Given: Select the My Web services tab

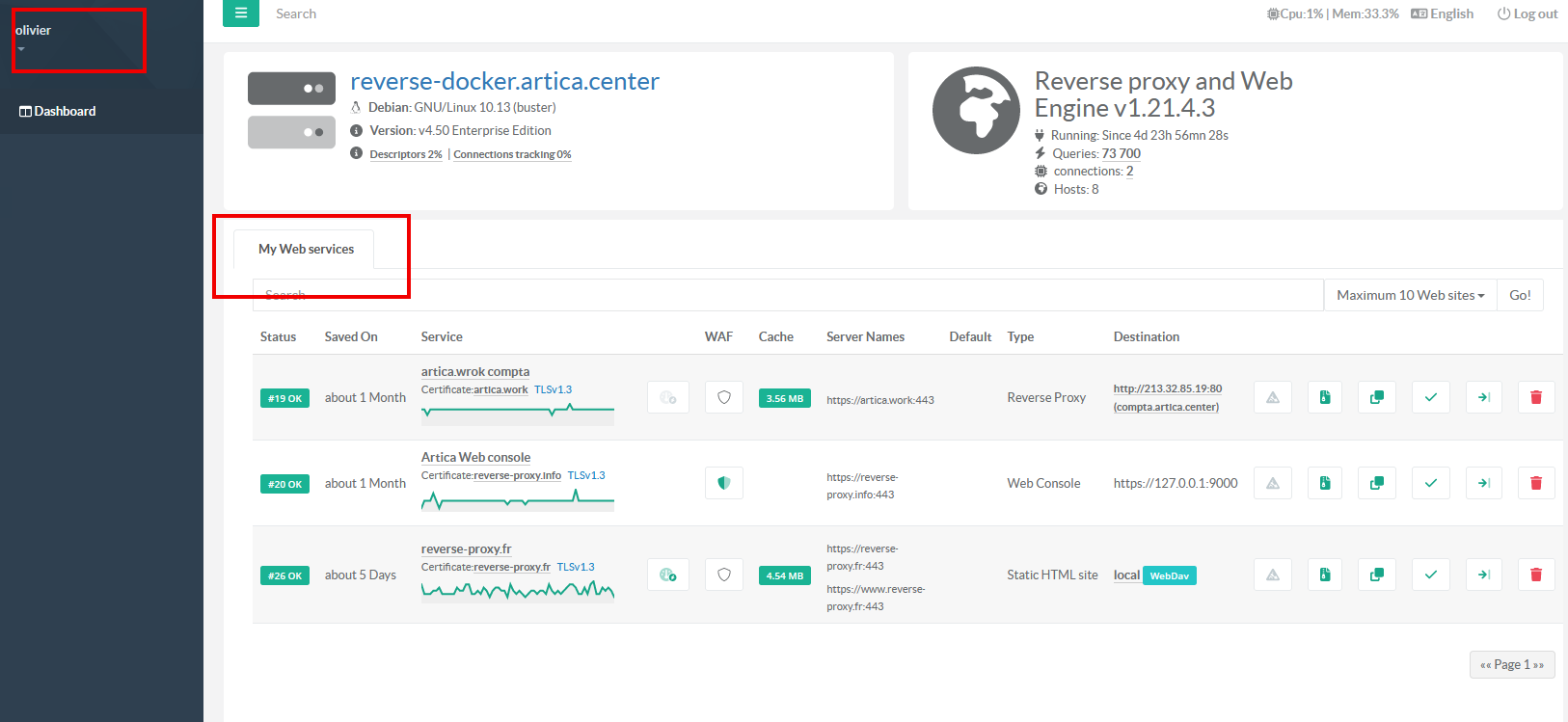Looking at the screenshot, I should (306, 249).
